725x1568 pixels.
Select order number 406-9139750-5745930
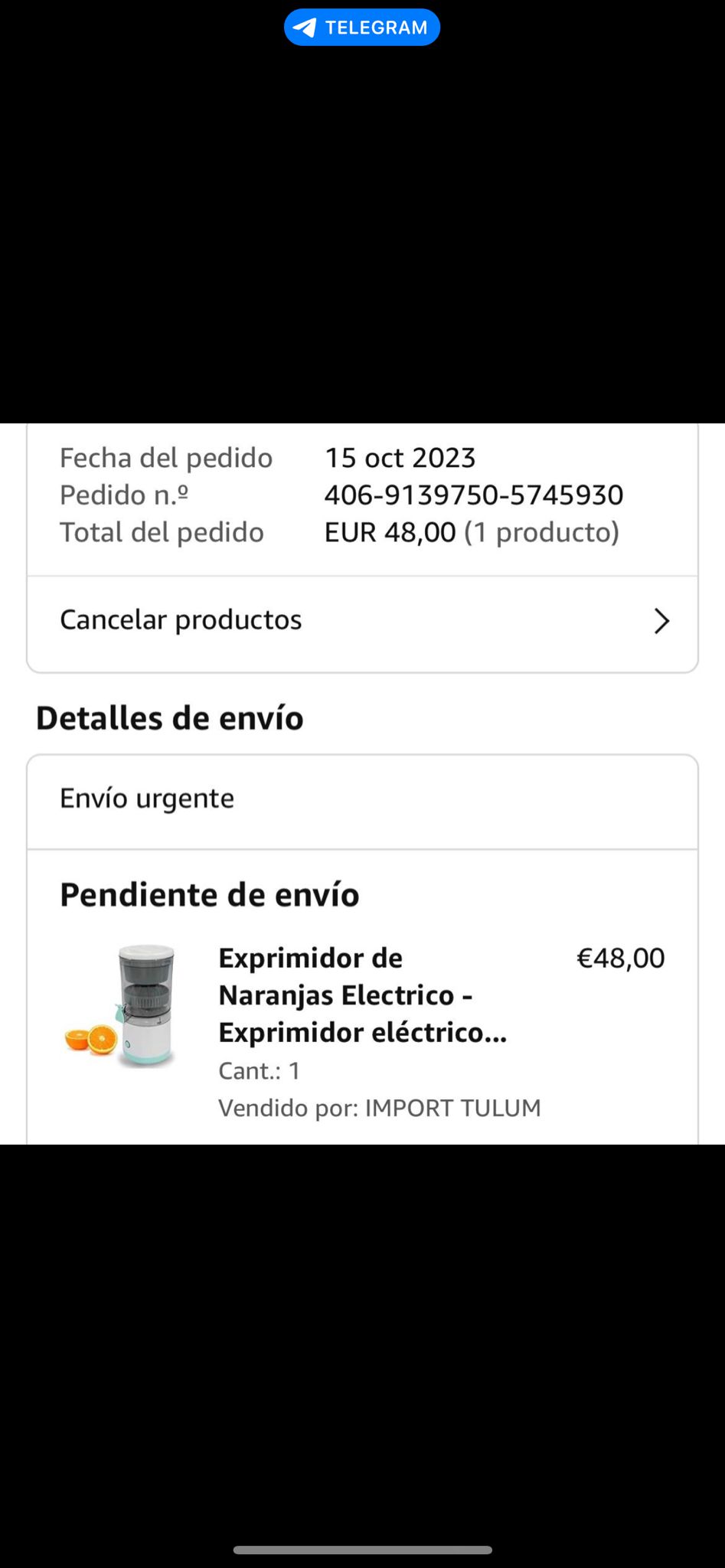[x=474, y=495]
